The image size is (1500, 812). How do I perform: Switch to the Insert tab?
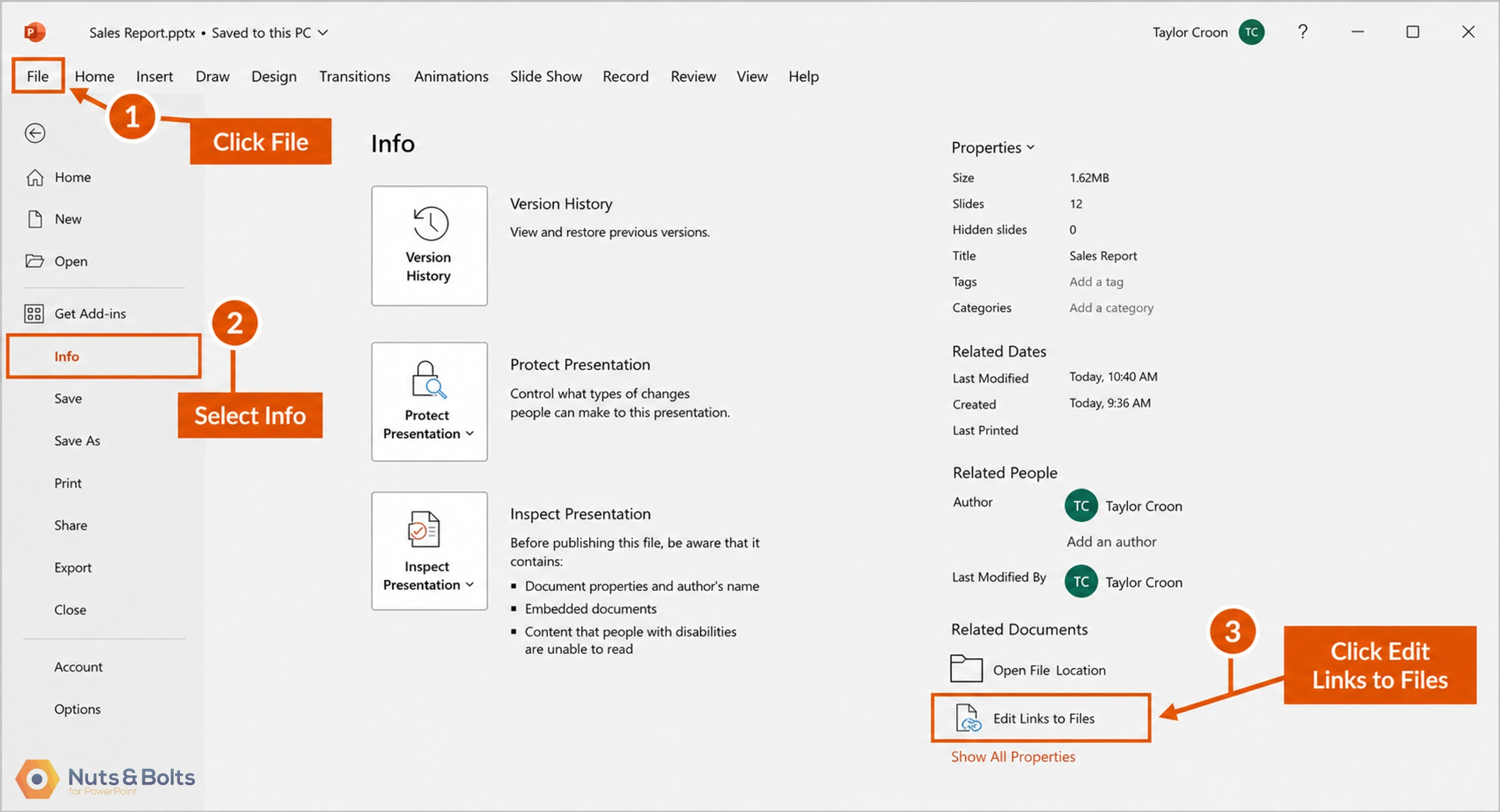click(x=154, y=76)
